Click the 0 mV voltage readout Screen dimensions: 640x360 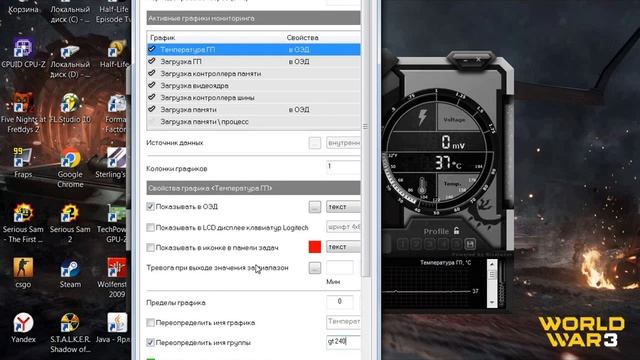(452, 142)
